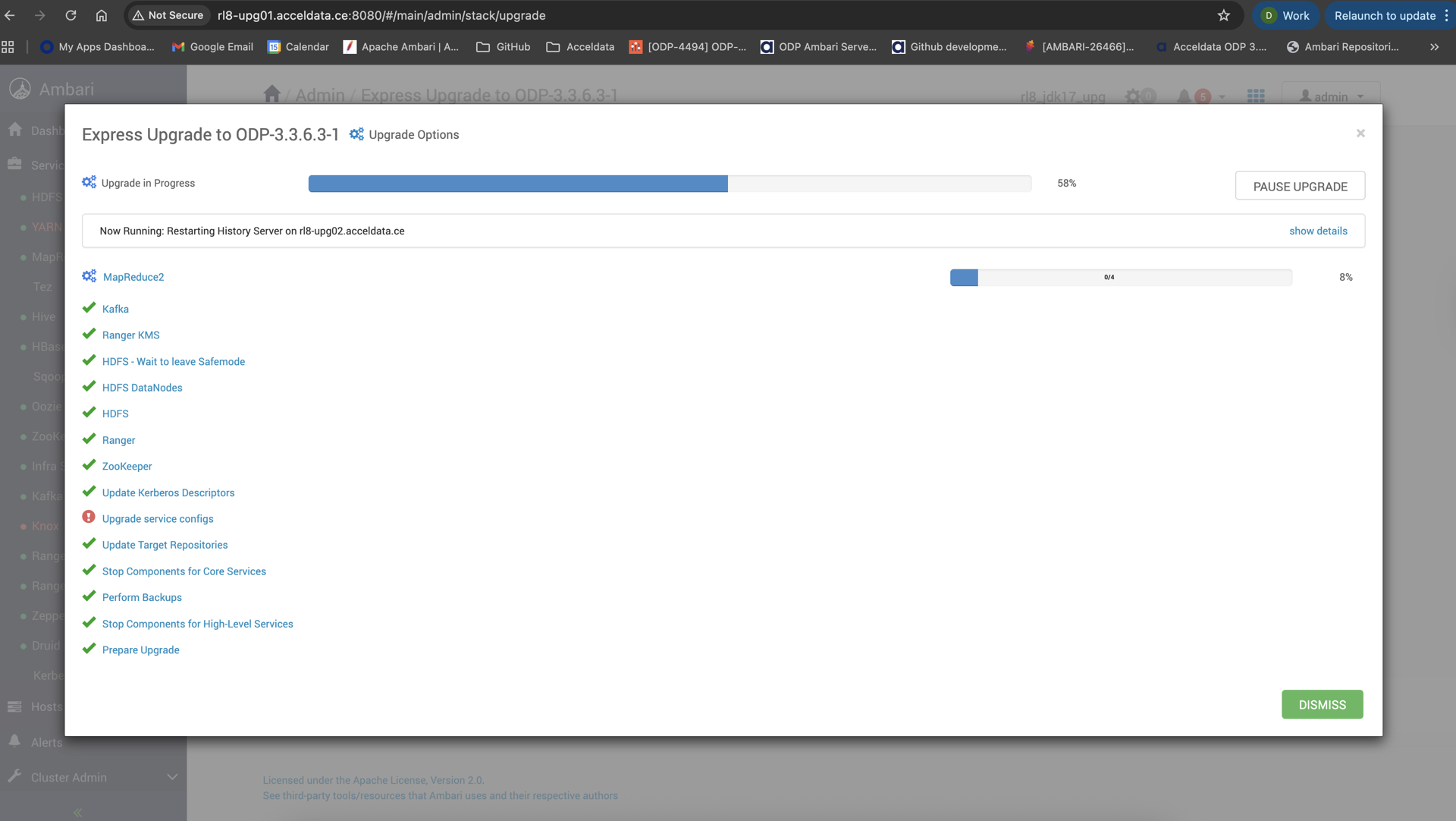Click the overall upgrade progress bar

point(669,184)
